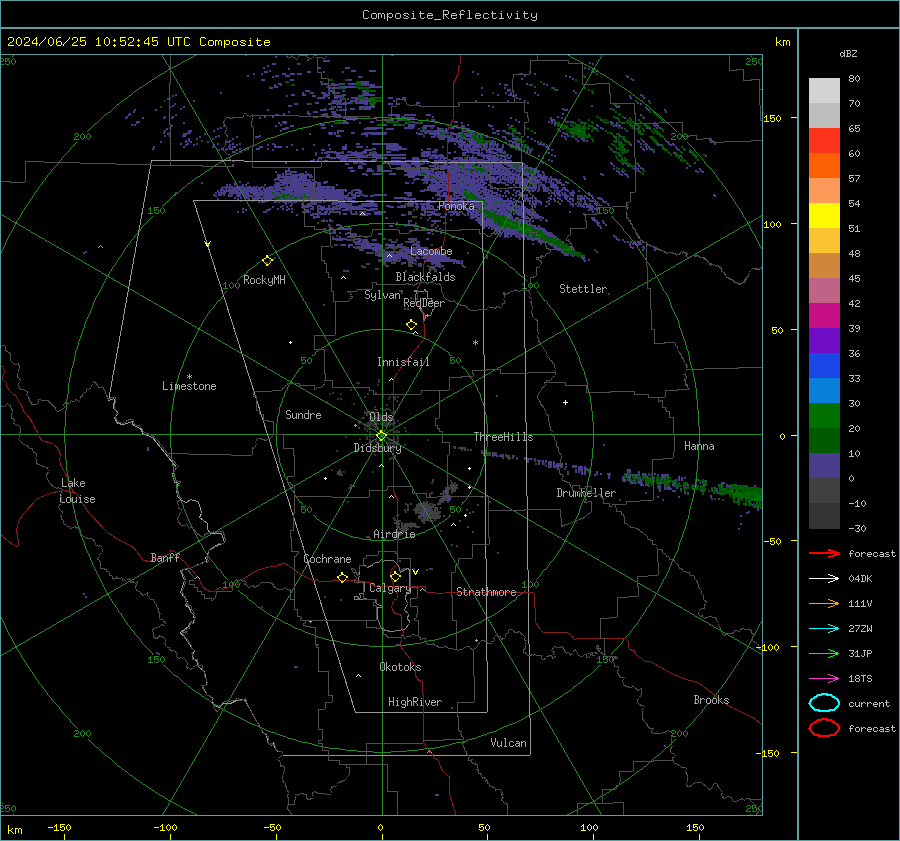Click the Sundre city label

(303, 415)
